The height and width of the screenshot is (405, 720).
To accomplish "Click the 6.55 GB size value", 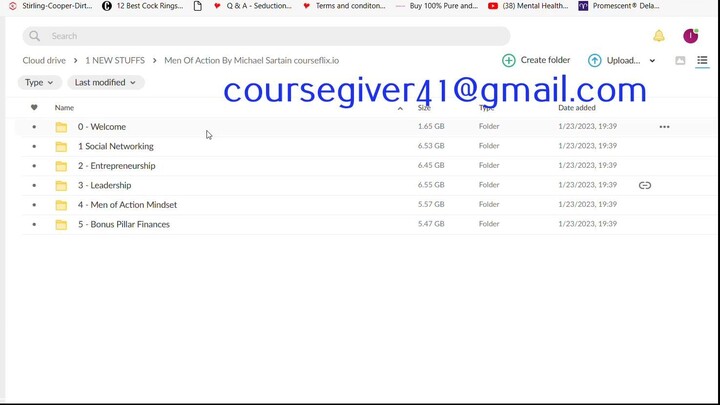I will click(431, 185).
